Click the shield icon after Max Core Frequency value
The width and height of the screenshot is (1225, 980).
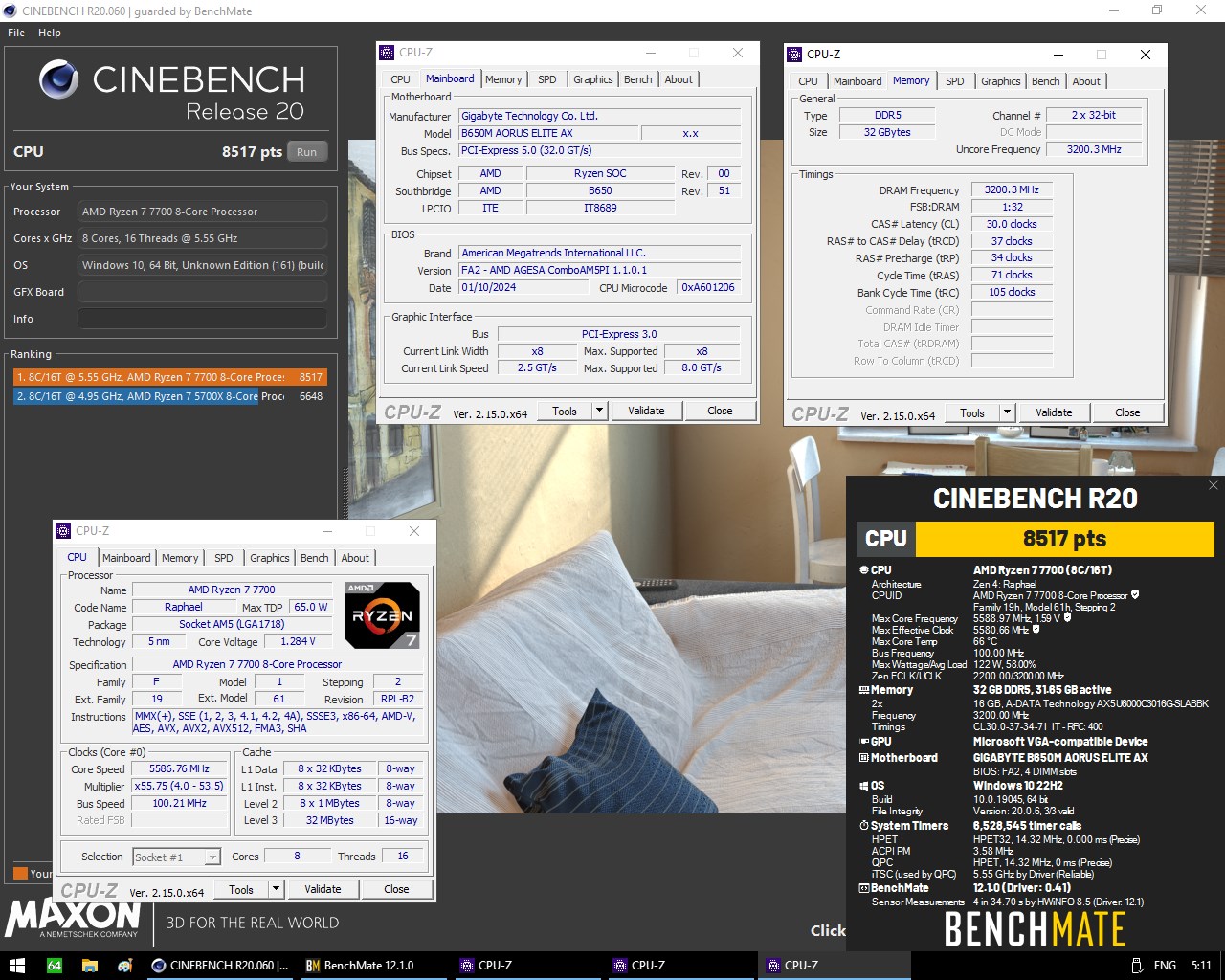pos(1067,618)
